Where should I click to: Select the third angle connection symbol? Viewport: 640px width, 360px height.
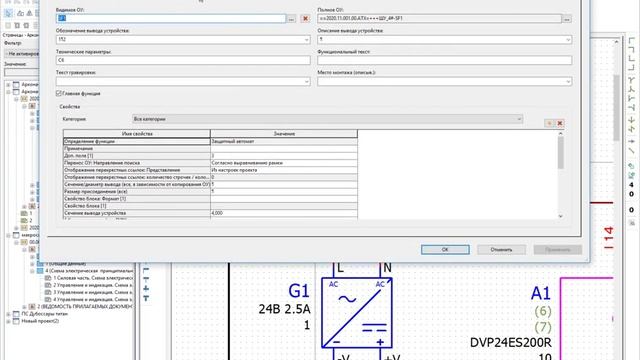point(631,58)
